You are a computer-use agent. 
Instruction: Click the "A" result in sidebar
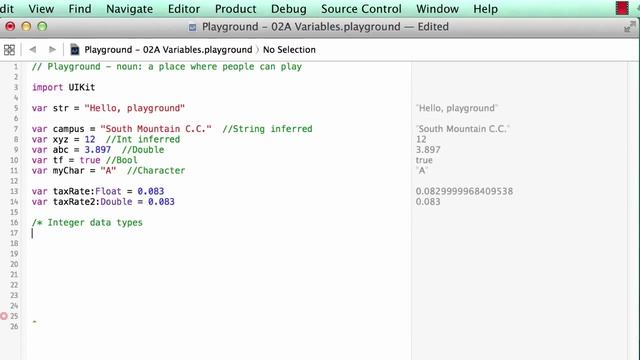[422, 171]
